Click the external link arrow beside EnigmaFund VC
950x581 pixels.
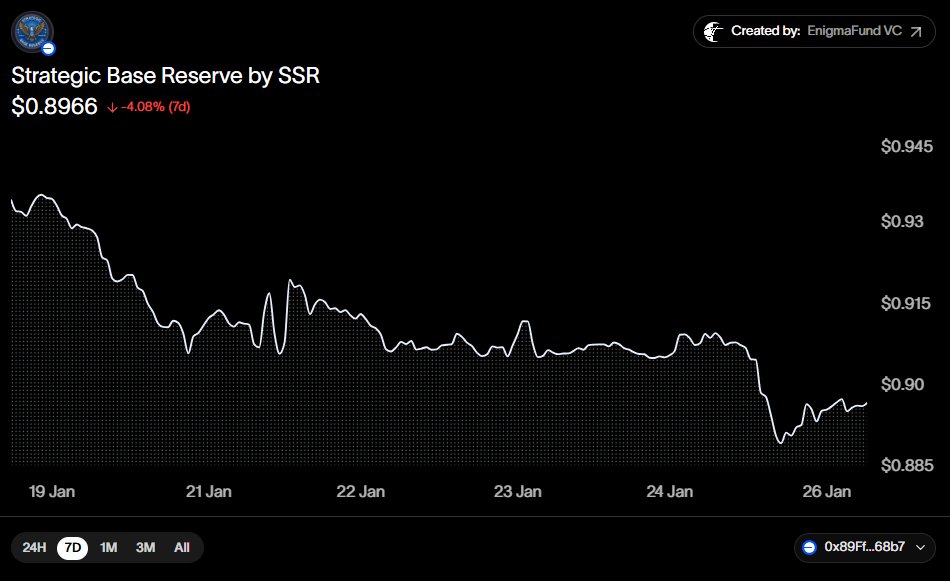916,32
